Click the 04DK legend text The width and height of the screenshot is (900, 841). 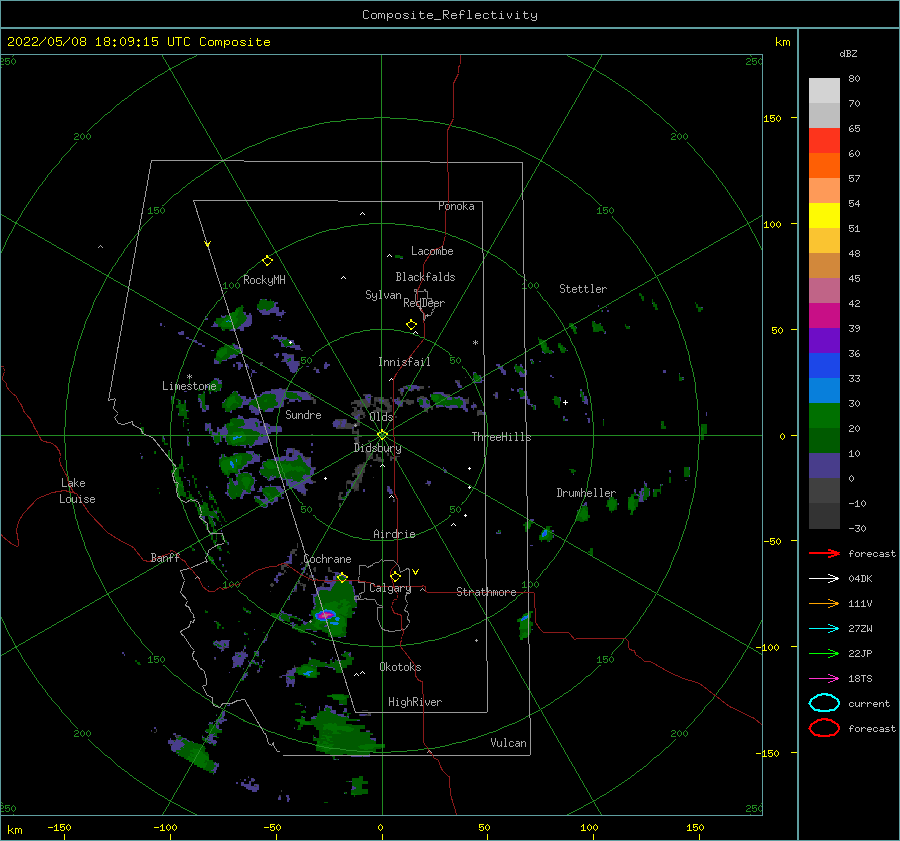[x=860, y=578]
